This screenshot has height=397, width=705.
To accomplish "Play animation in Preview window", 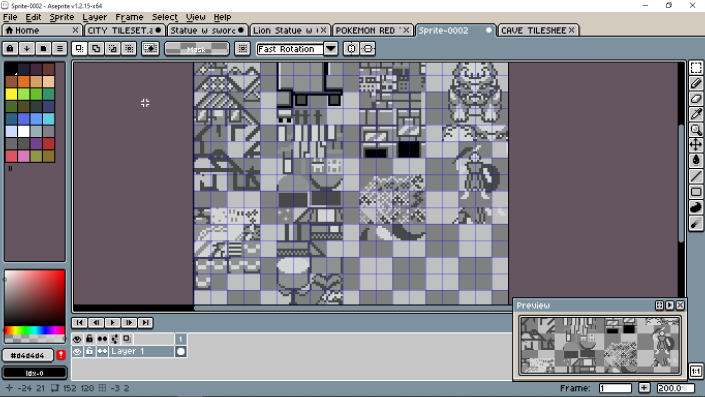I will point(669,305).
